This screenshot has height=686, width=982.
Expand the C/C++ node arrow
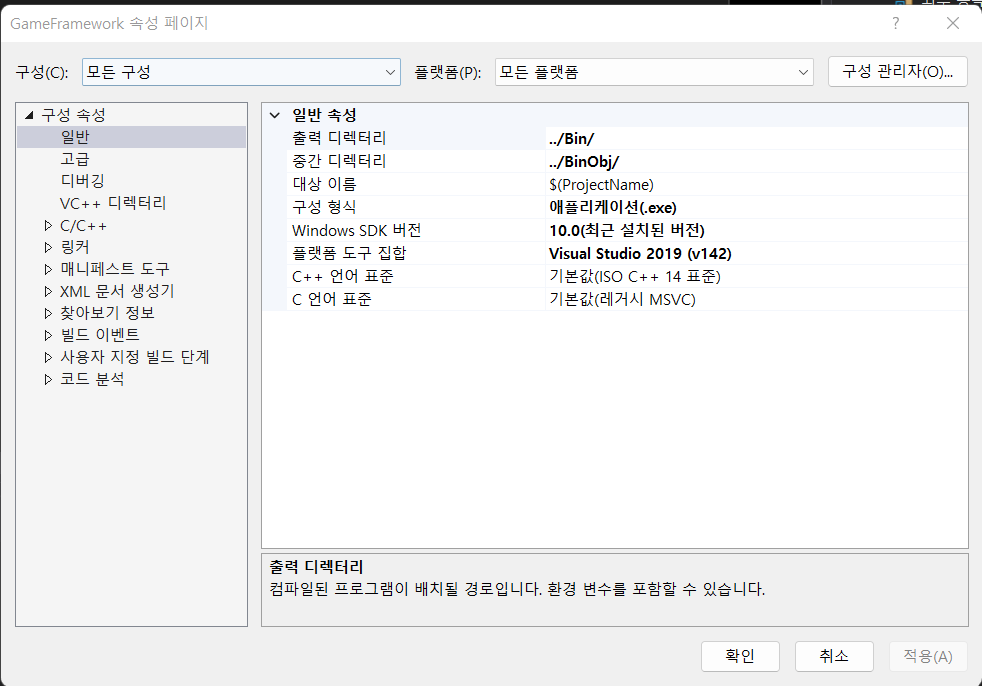point(48,226)
